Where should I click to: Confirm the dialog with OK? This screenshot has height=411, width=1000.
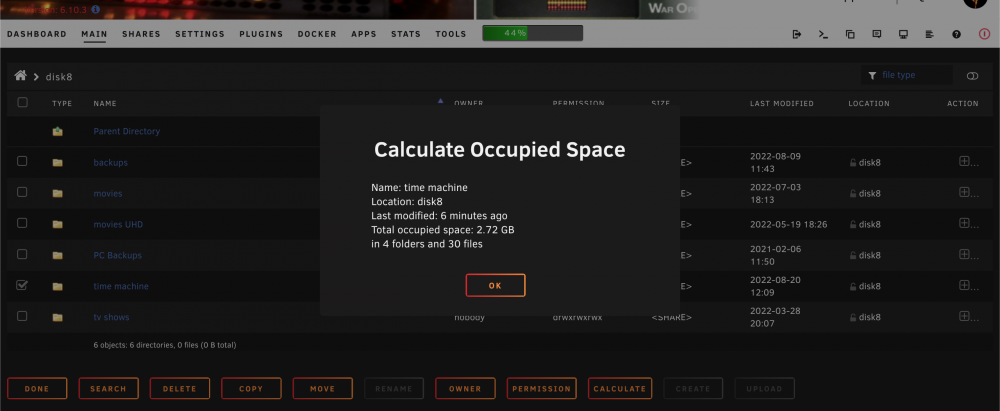coord(495,285)
